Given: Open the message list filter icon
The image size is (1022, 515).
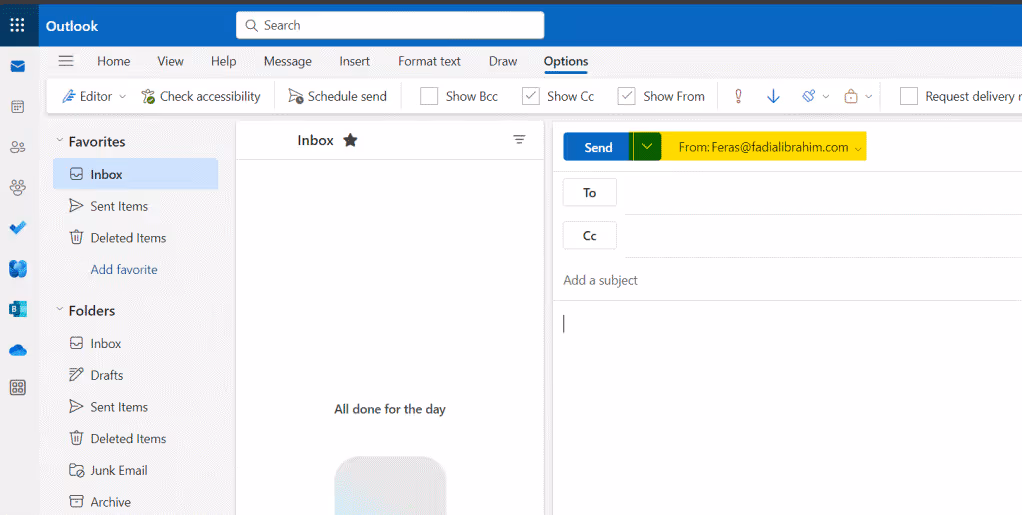Looking at the screenshot, I should [x=519, y=140].
